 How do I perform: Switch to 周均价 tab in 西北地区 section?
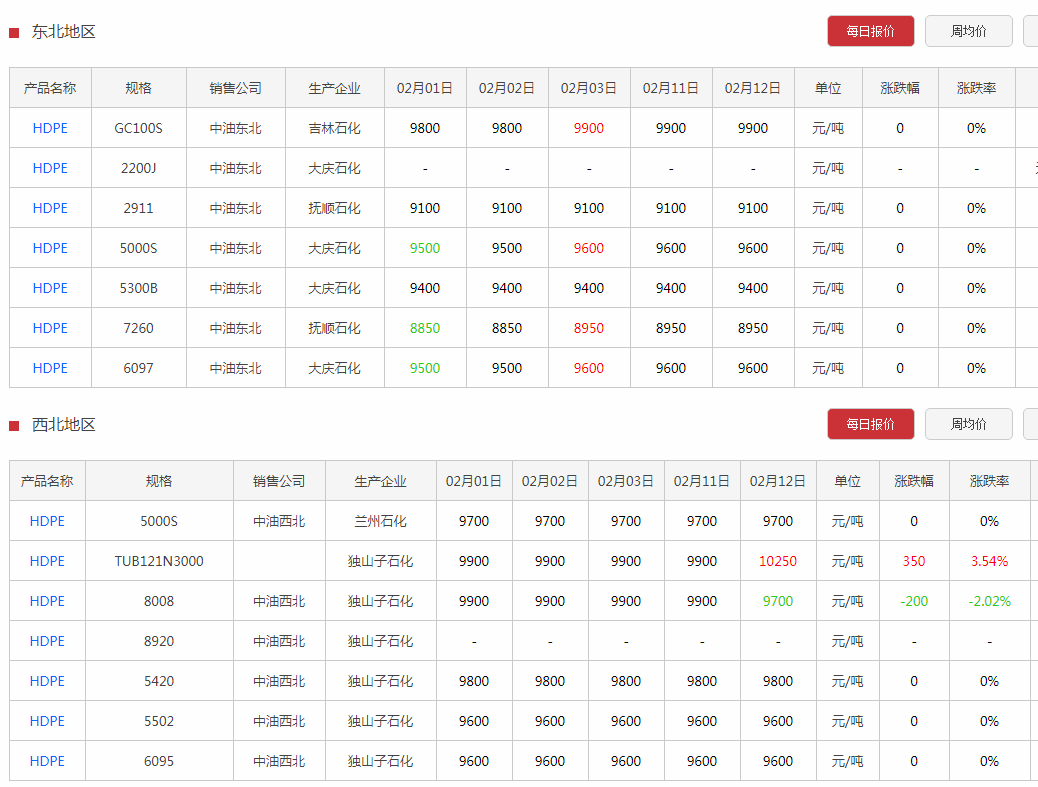tap(968, 424)
